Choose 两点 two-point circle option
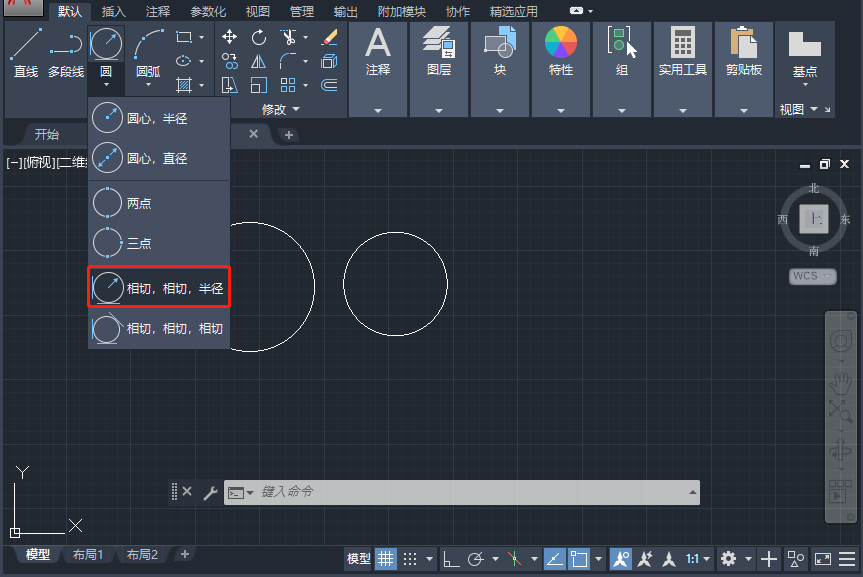The image size is (863, 577). click(x=159, y=203)
